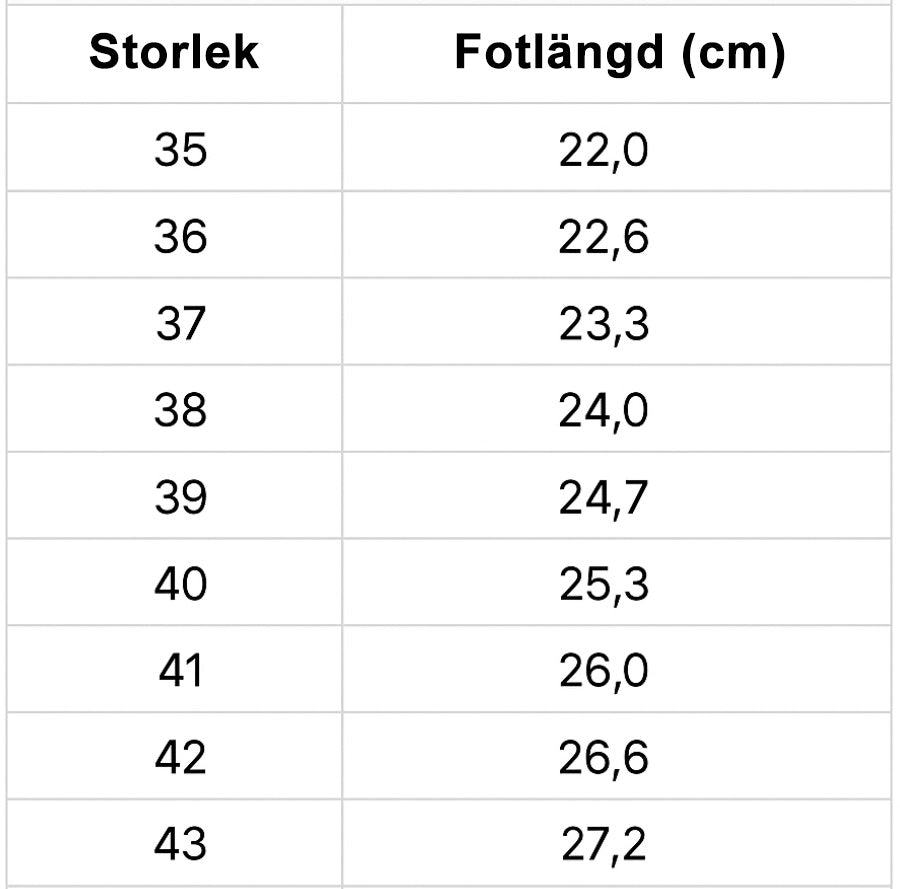Select the 23,3 foot length cell
The height and width of the screenshot is (889, 900).
[x=604, y=324]
